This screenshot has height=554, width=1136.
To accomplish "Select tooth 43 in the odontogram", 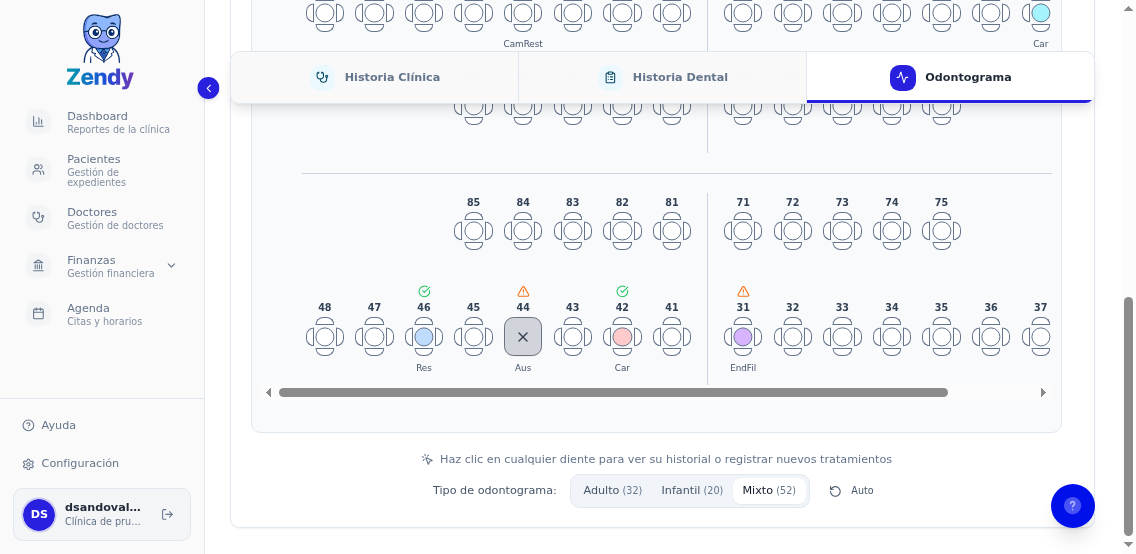I will pyautogui.click(x=572, y=337).
